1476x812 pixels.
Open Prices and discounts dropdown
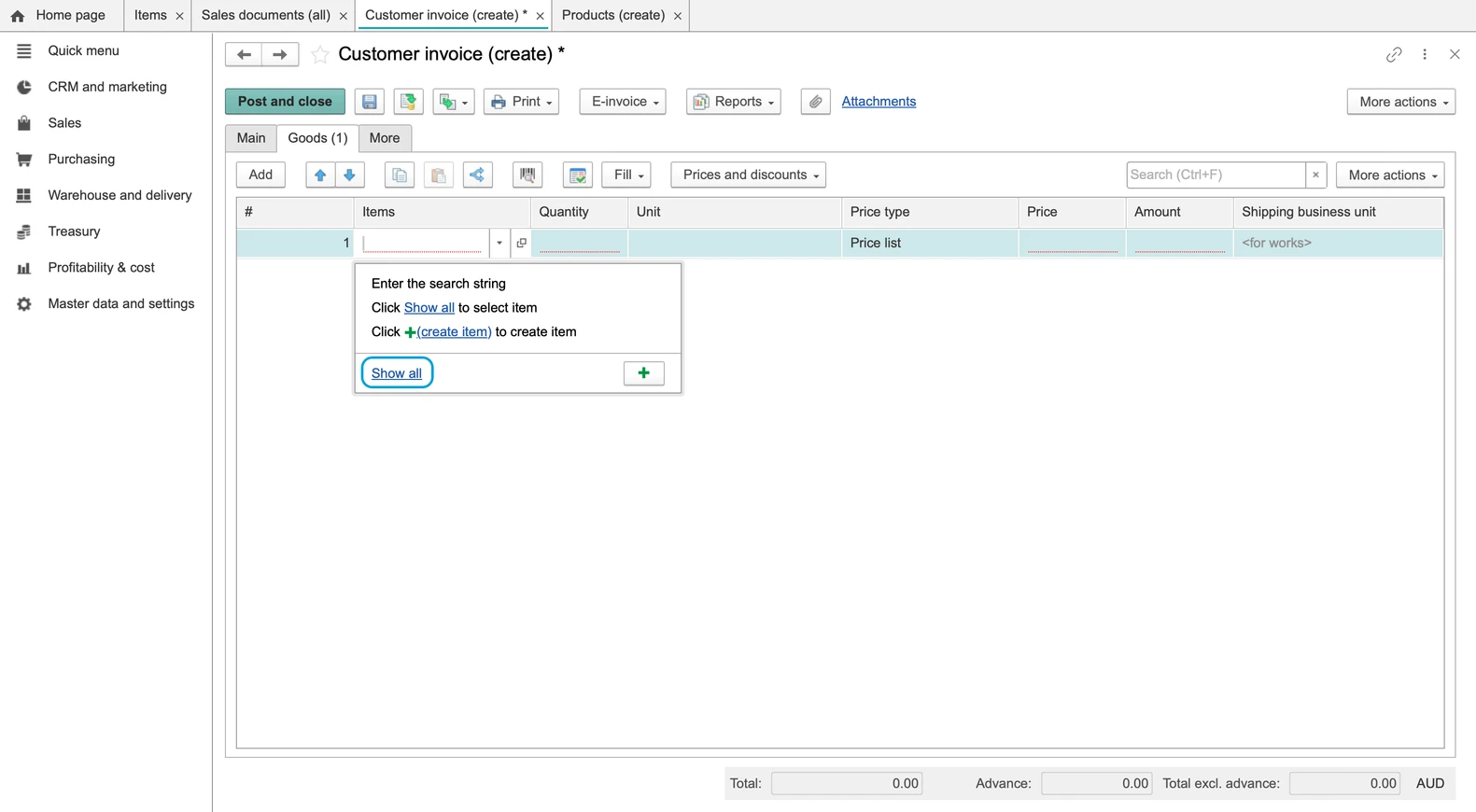[x=749, y=175]
